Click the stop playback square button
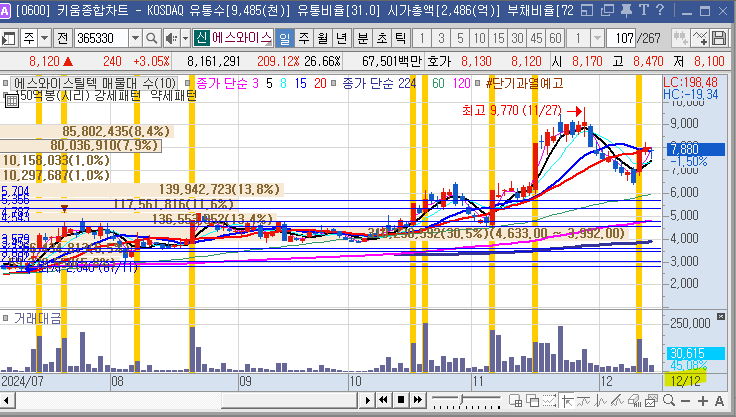This screenshot has height=417, width=736. 400,401
